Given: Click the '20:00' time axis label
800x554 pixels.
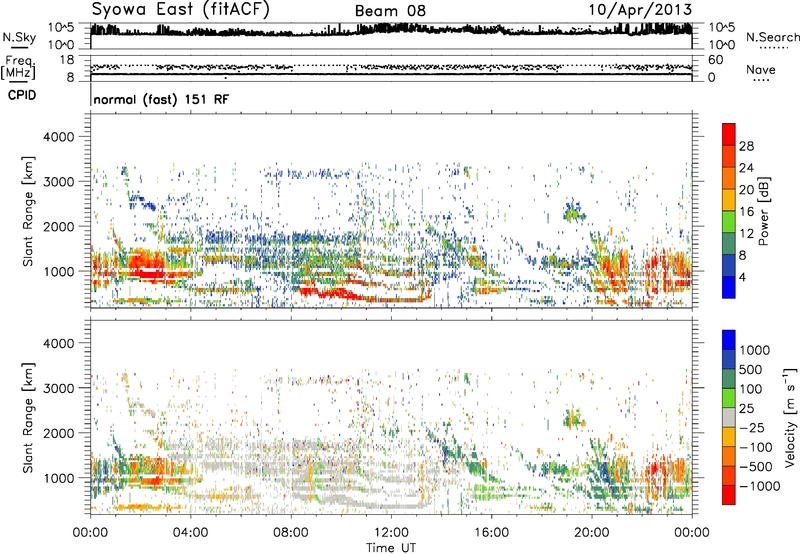Looking at the screenshot, I should [x=591, y=533].
